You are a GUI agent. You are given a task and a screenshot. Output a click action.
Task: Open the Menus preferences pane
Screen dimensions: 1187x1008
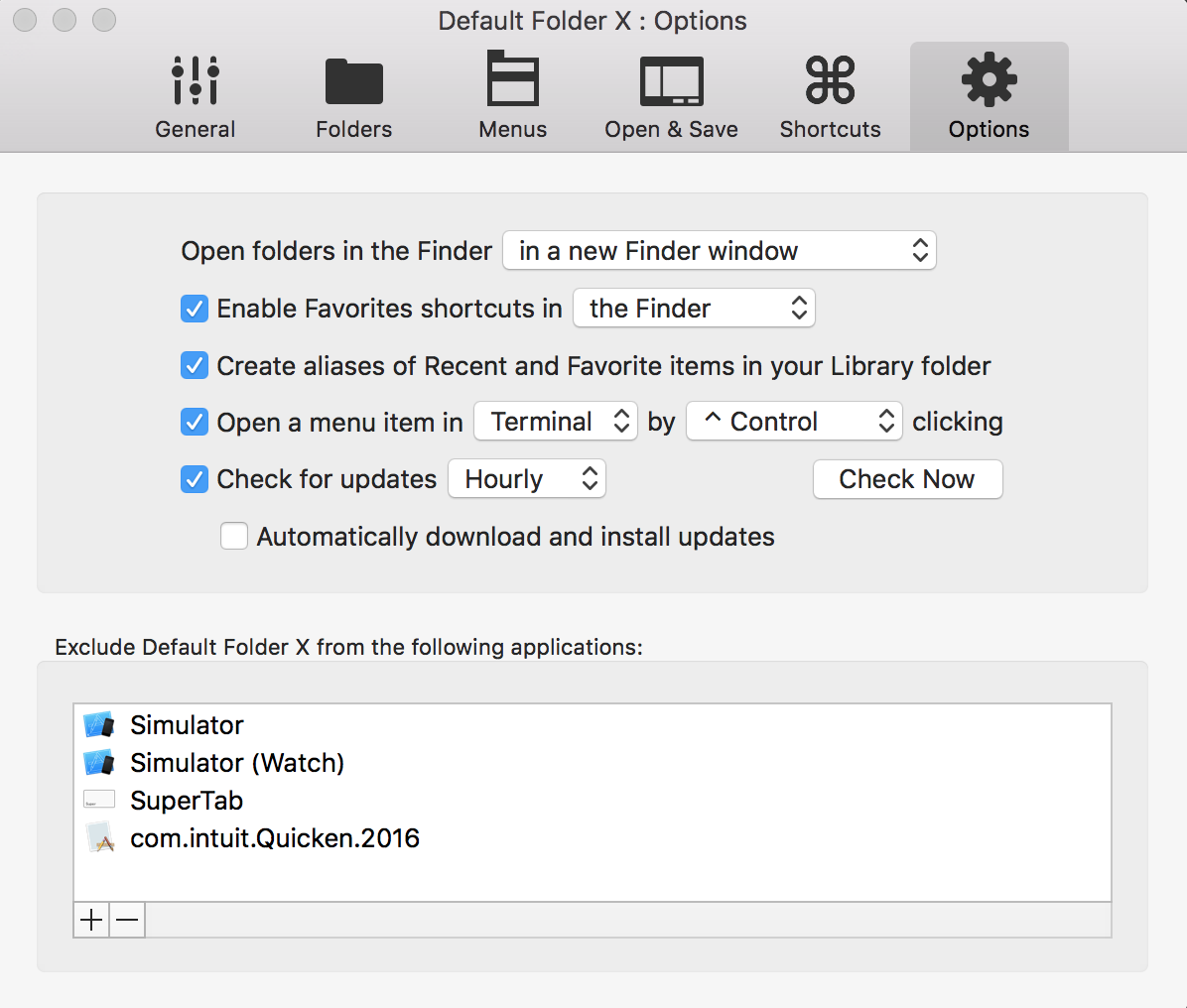pos(512,97)
